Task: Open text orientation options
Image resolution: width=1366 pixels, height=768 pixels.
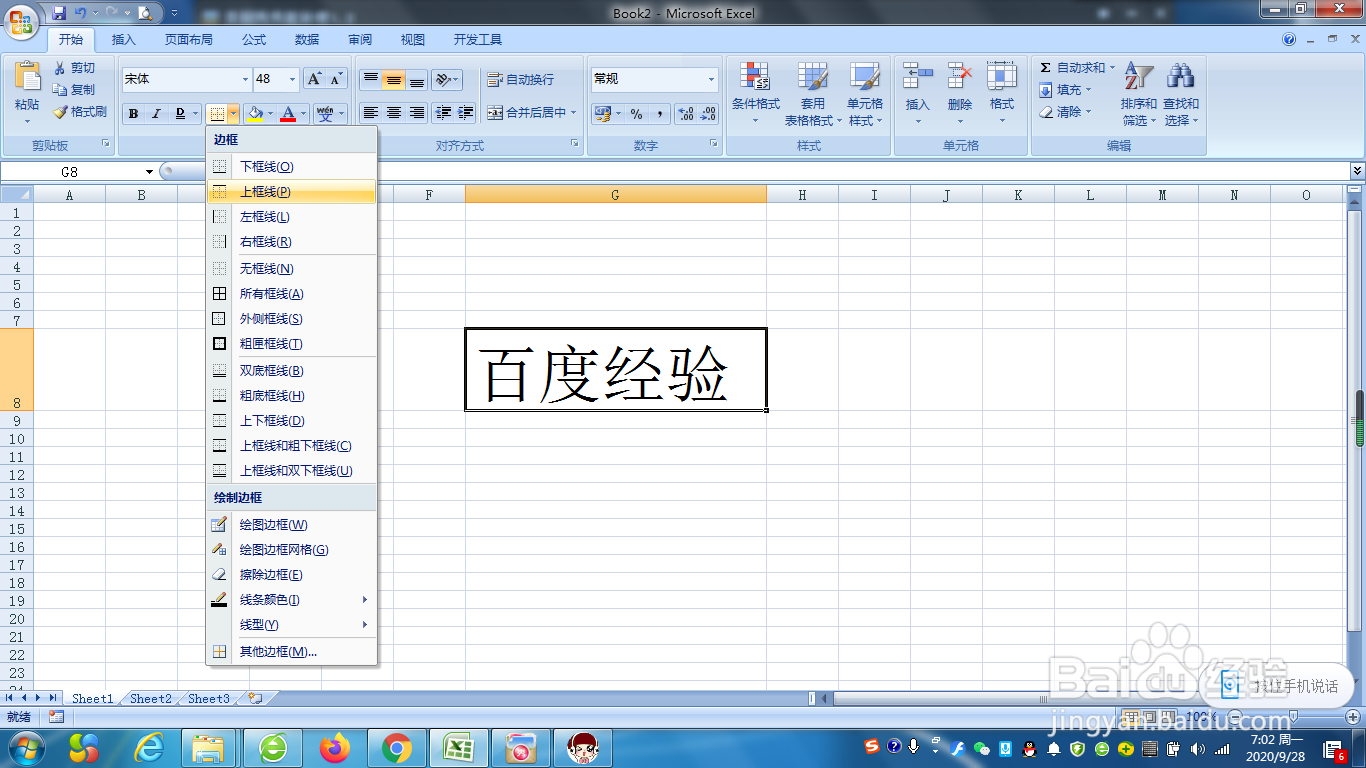Action: (447, 79)
